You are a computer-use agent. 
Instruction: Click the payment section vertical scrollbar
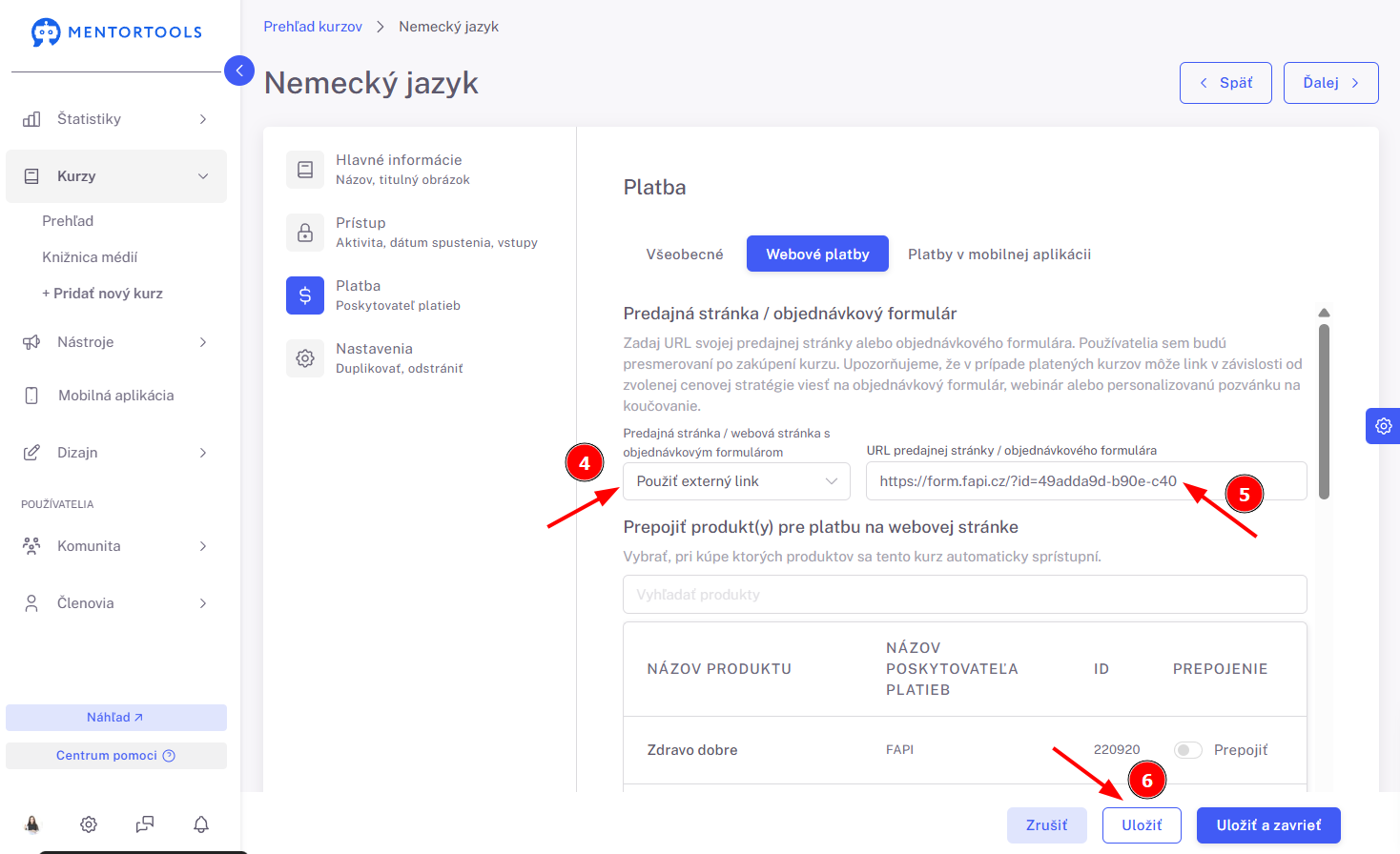pyautogui.click(x=1324, y=411)
